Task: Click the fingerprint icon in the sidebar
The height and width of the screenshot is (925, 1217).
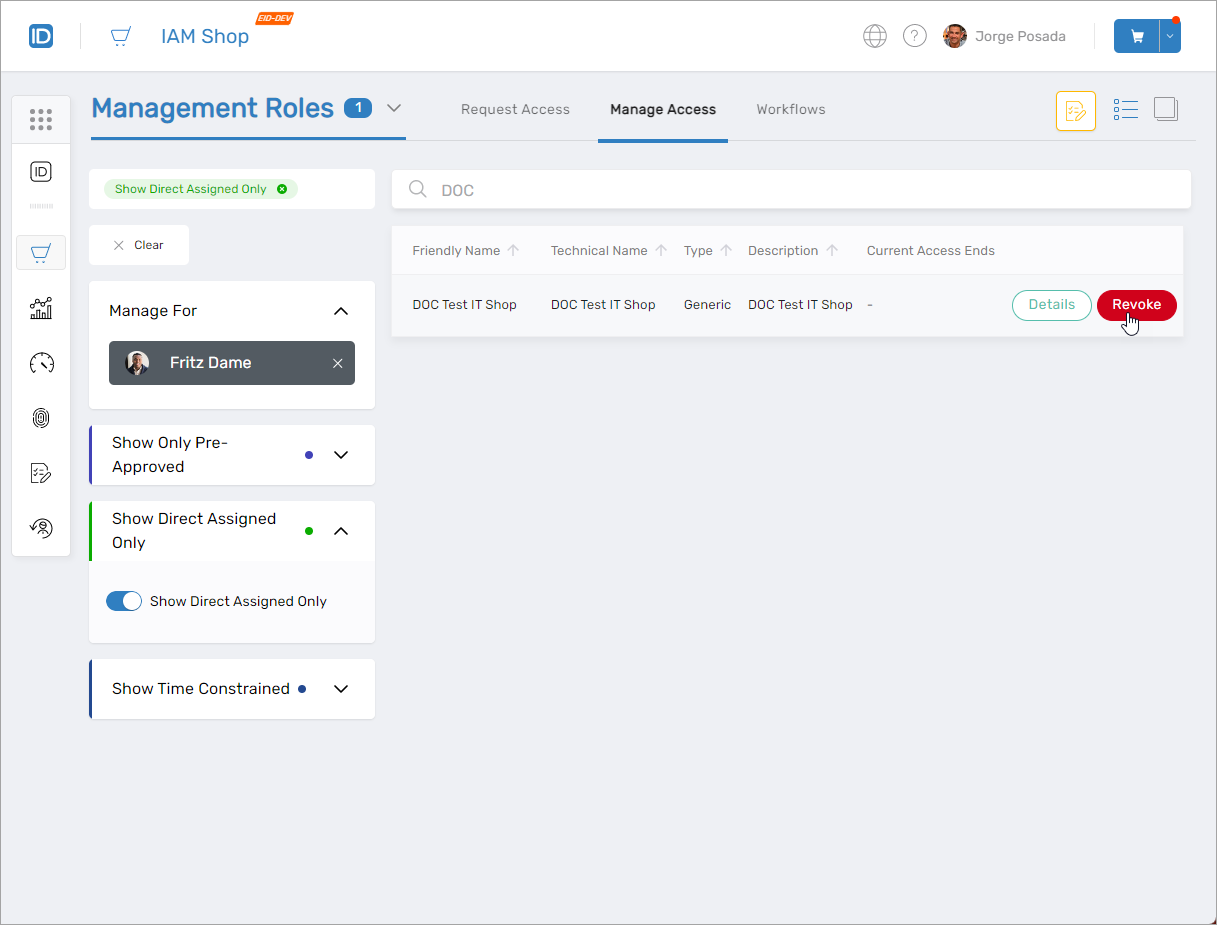Action: (41, 418)
